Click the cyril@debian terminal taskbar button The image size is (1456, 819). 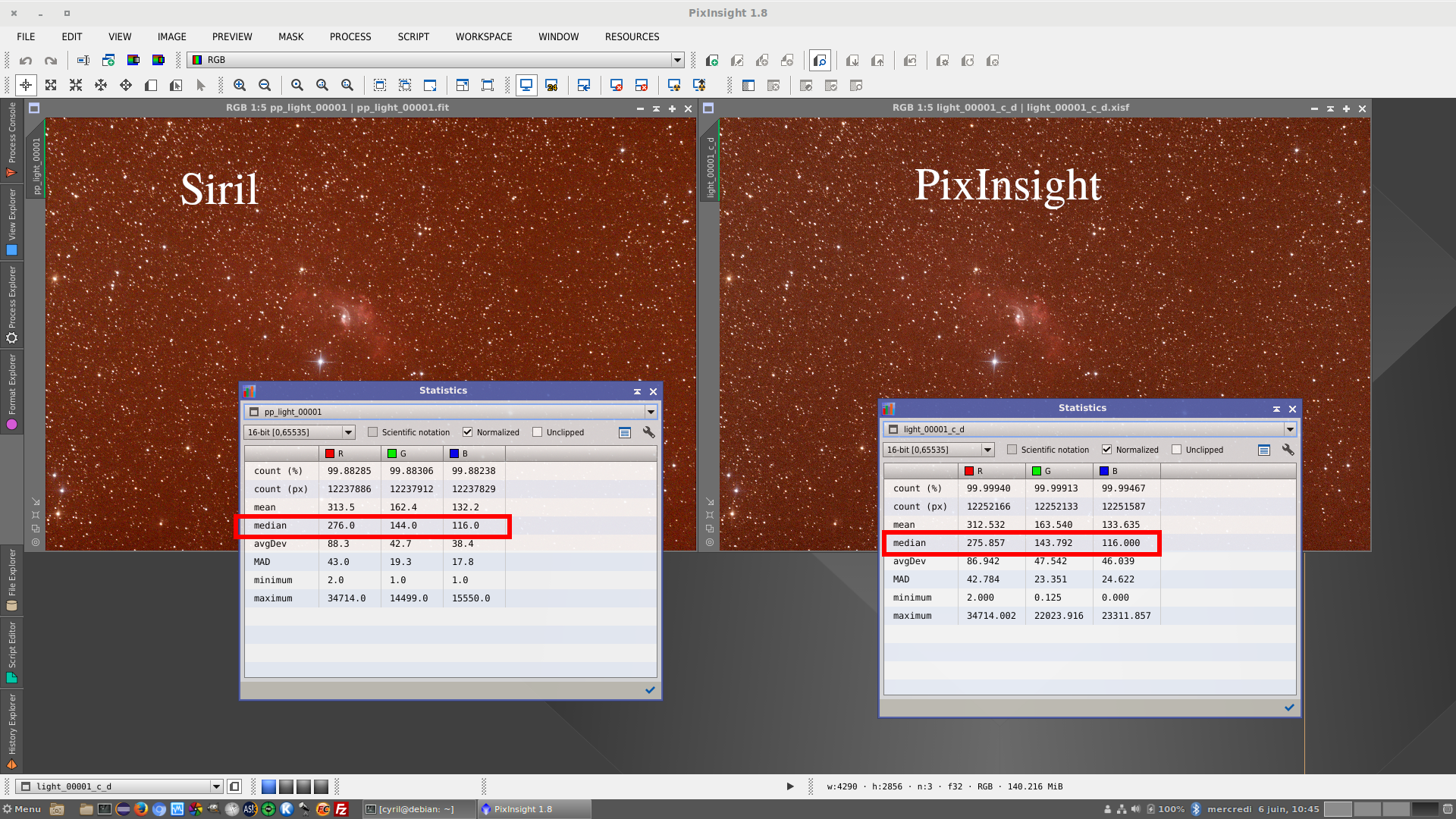pyautogui.click(x=416, y=809)
